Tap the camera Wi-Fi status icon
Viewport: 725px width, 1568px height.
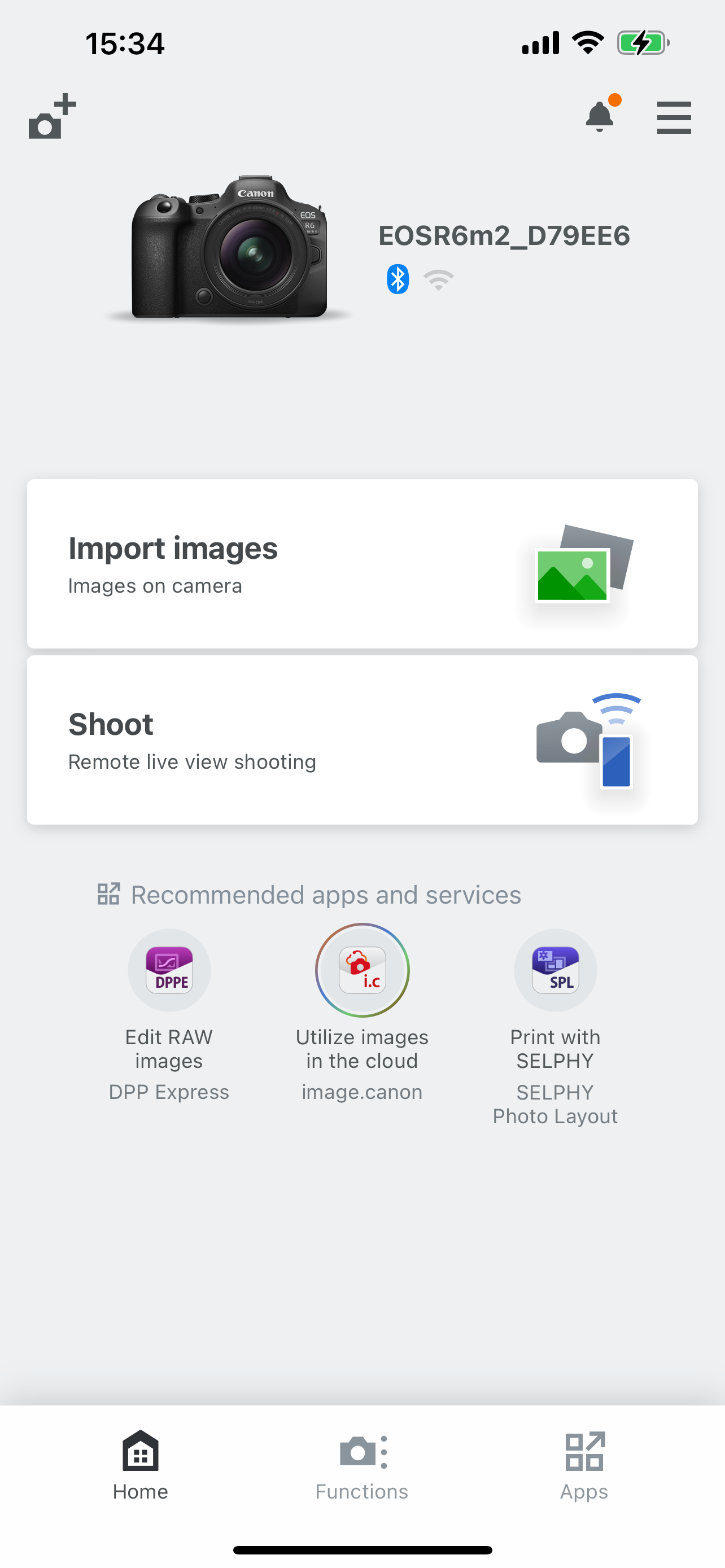438,280
